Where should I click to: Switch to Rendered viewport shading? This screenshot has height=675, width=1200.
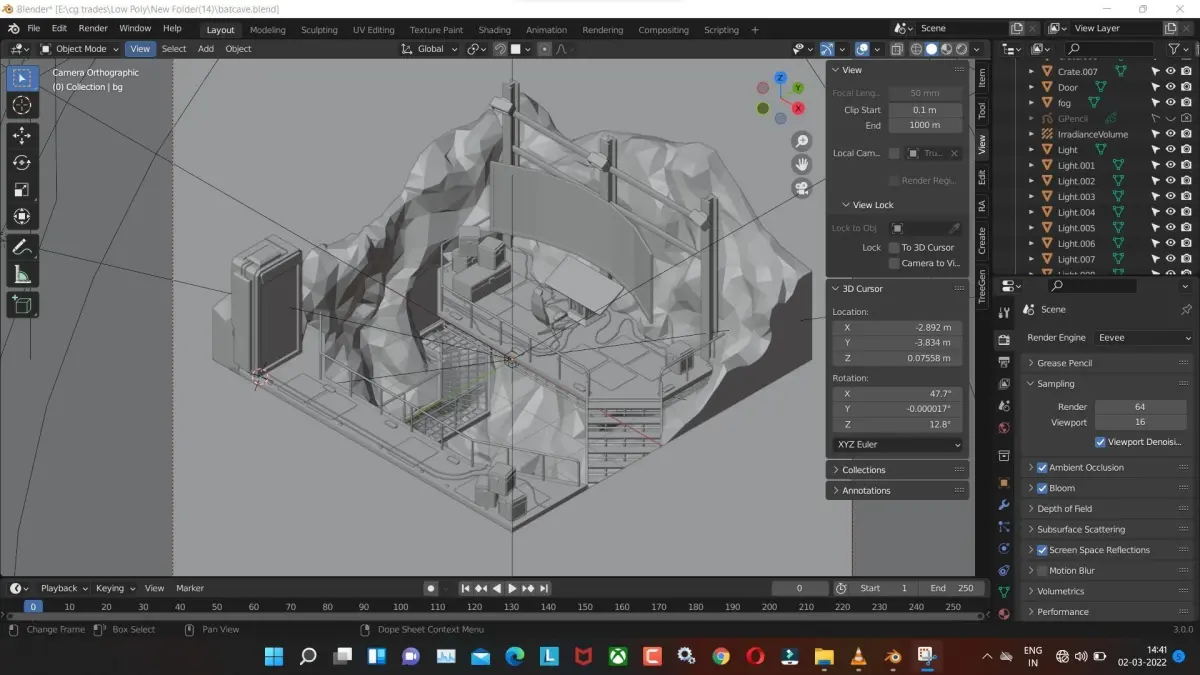pyautogui.click(x=962, y=49)
